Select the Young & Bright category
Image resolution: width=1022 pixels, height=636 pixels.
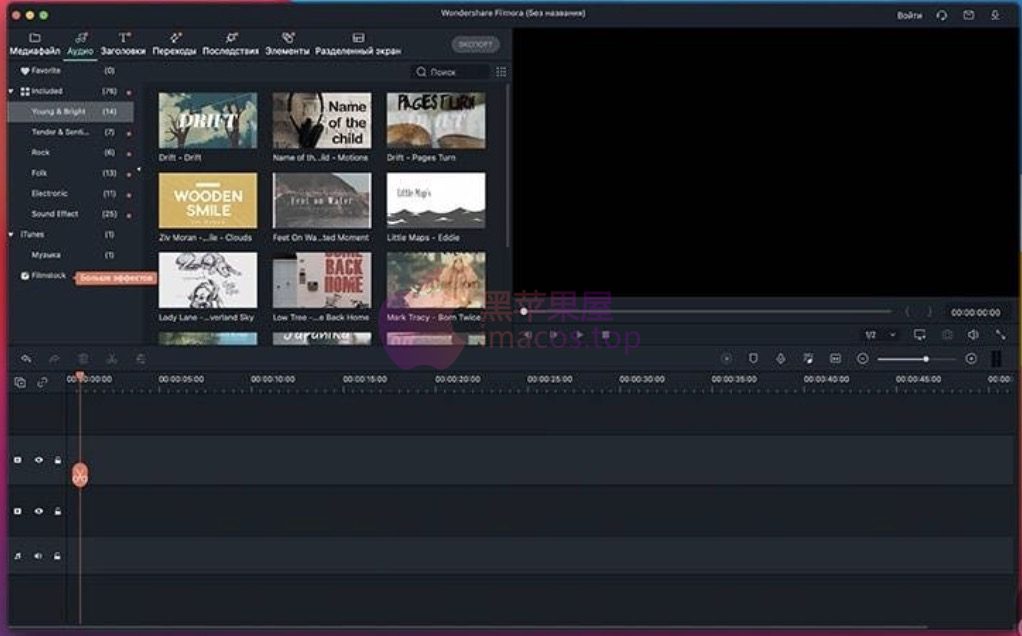coord(71,111)
